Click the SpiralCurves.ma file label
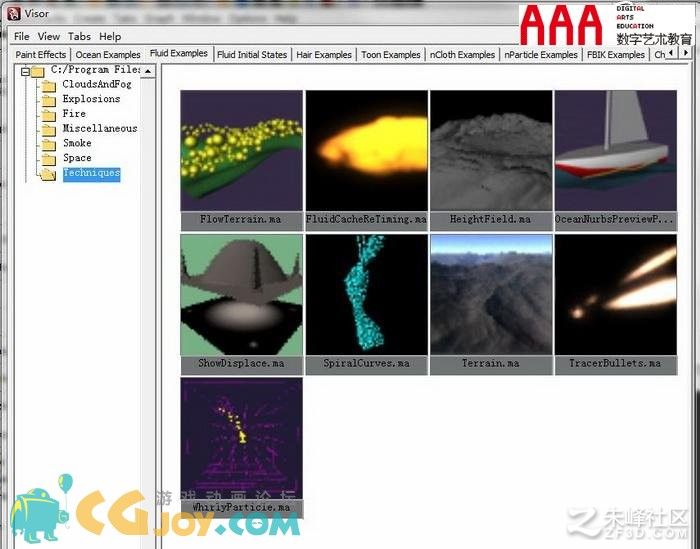 pyautogui.click(x=367, y=364)
